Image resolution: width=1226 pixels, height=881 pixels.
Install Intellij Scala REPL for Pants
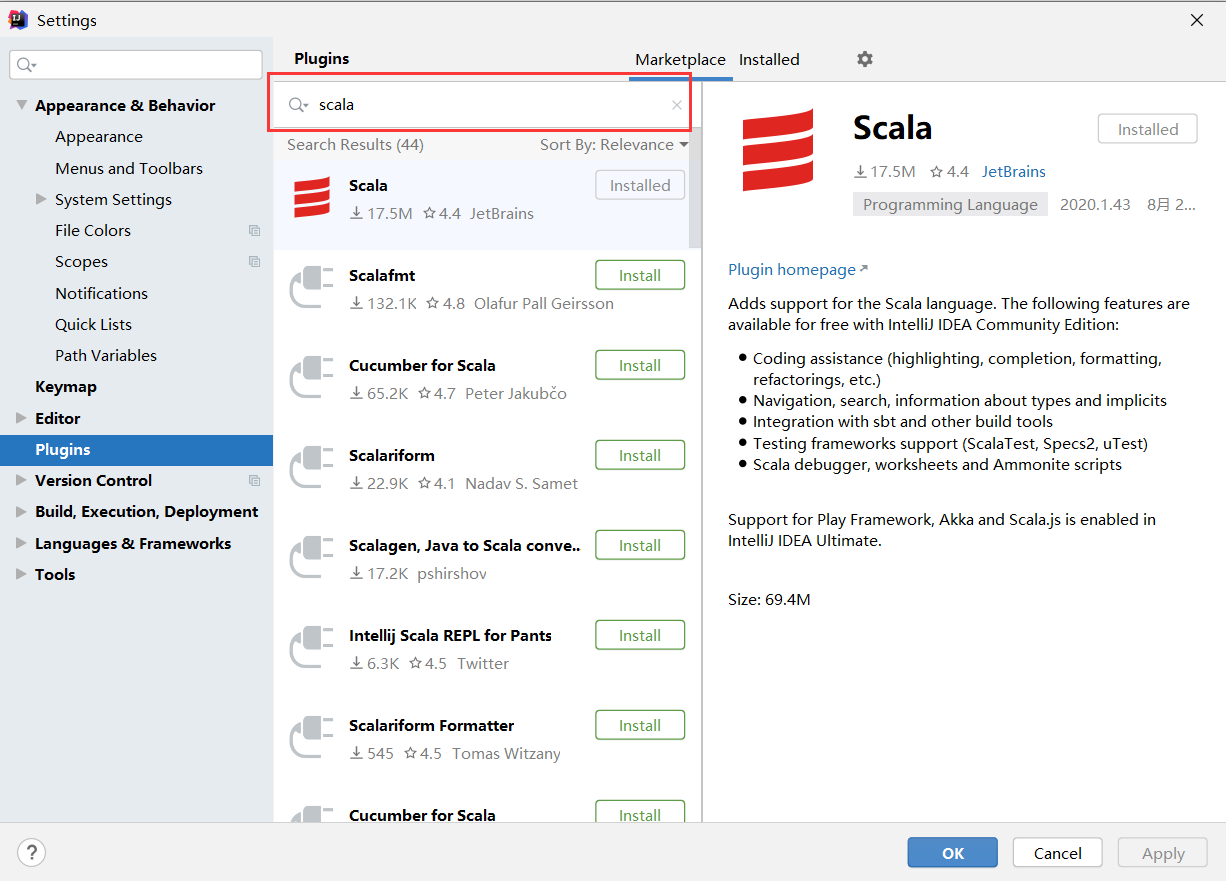click(x=640, y=635)
